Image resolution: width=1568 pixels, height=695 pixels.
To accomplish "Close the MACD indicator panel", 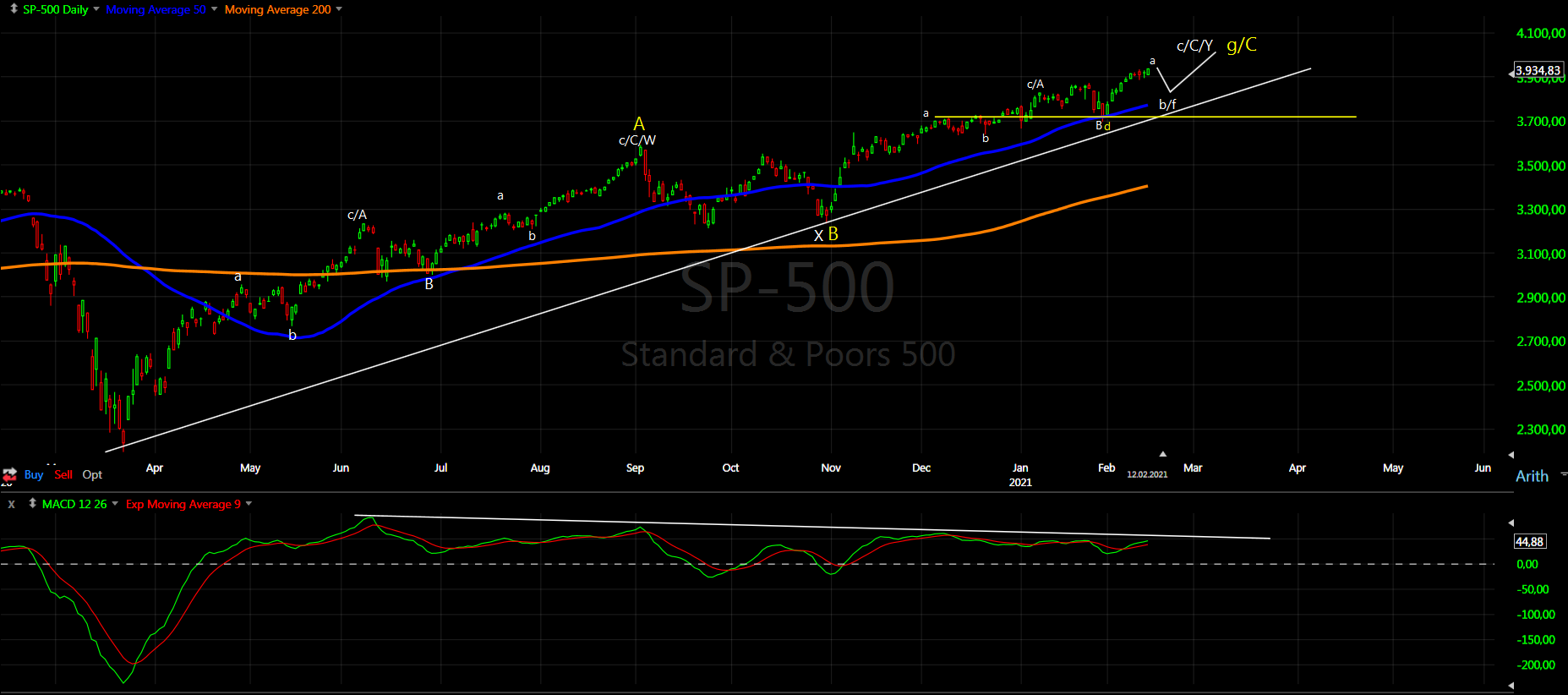I will pos(11,504).
